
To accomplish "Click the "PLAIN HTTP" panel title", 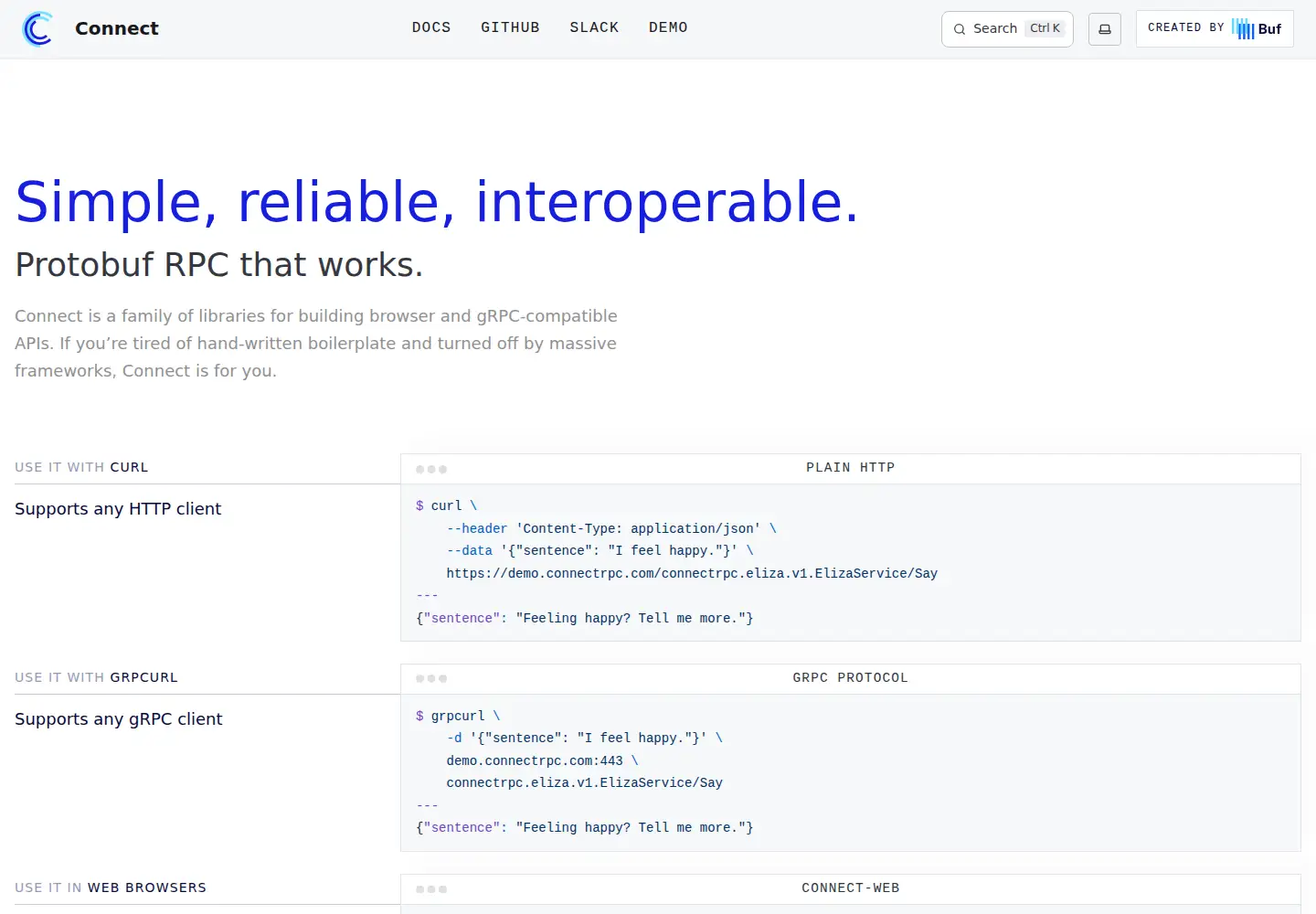I will (x=851, y=467).
